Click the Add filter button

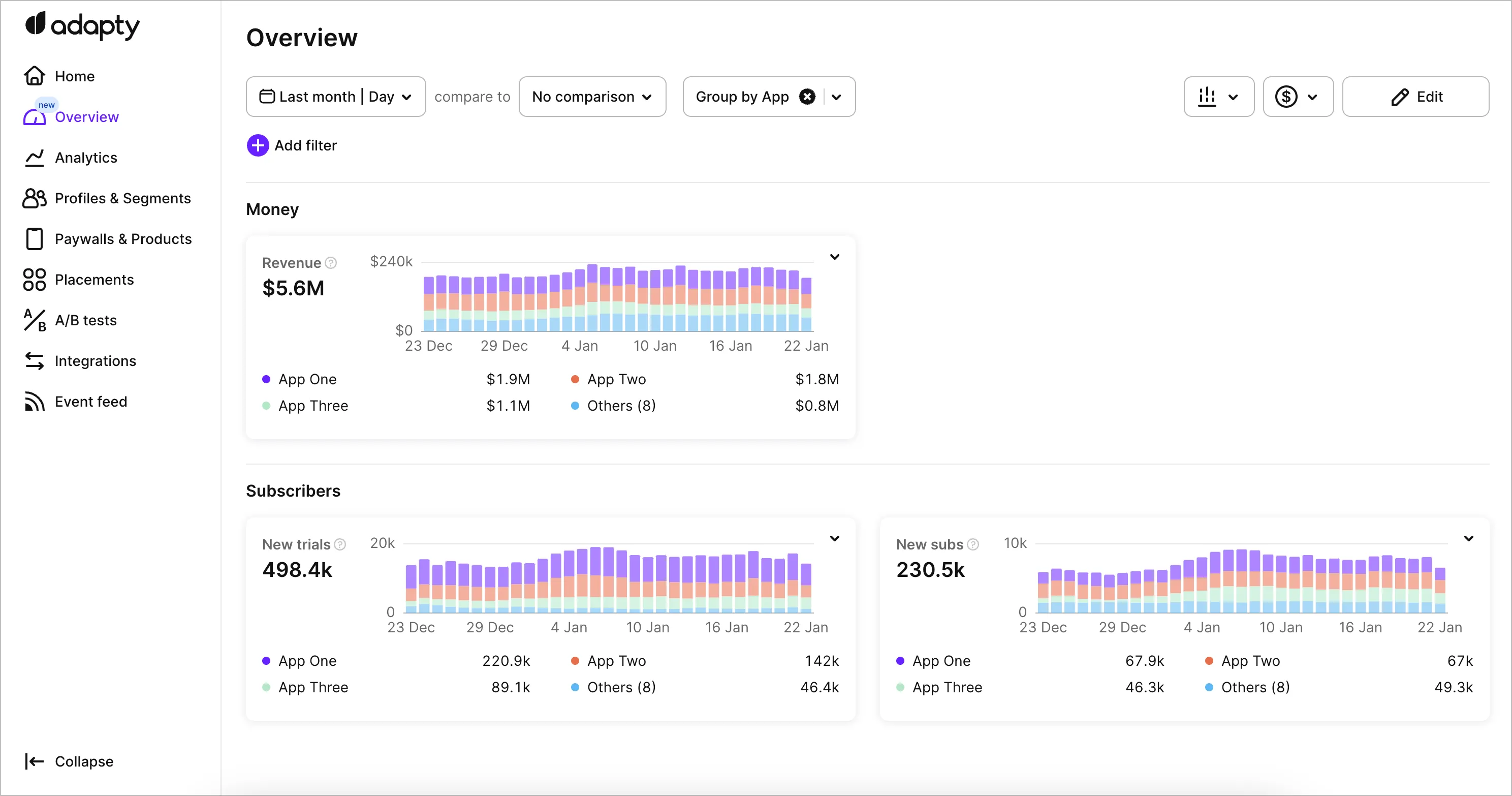click(292, 145)
